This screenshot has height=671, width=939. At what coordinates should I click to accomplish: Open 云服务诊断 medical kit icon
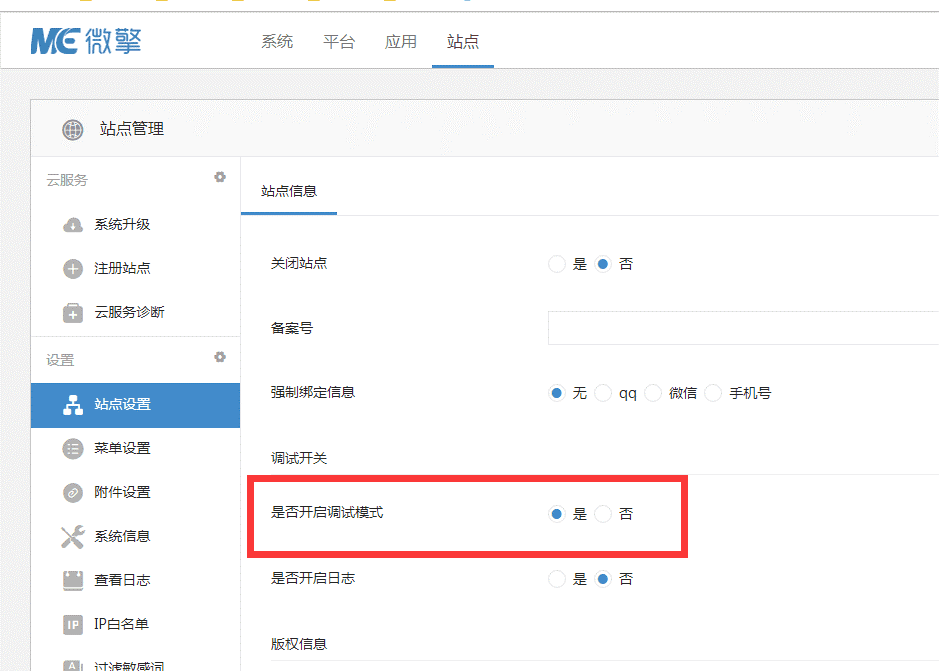73,313
